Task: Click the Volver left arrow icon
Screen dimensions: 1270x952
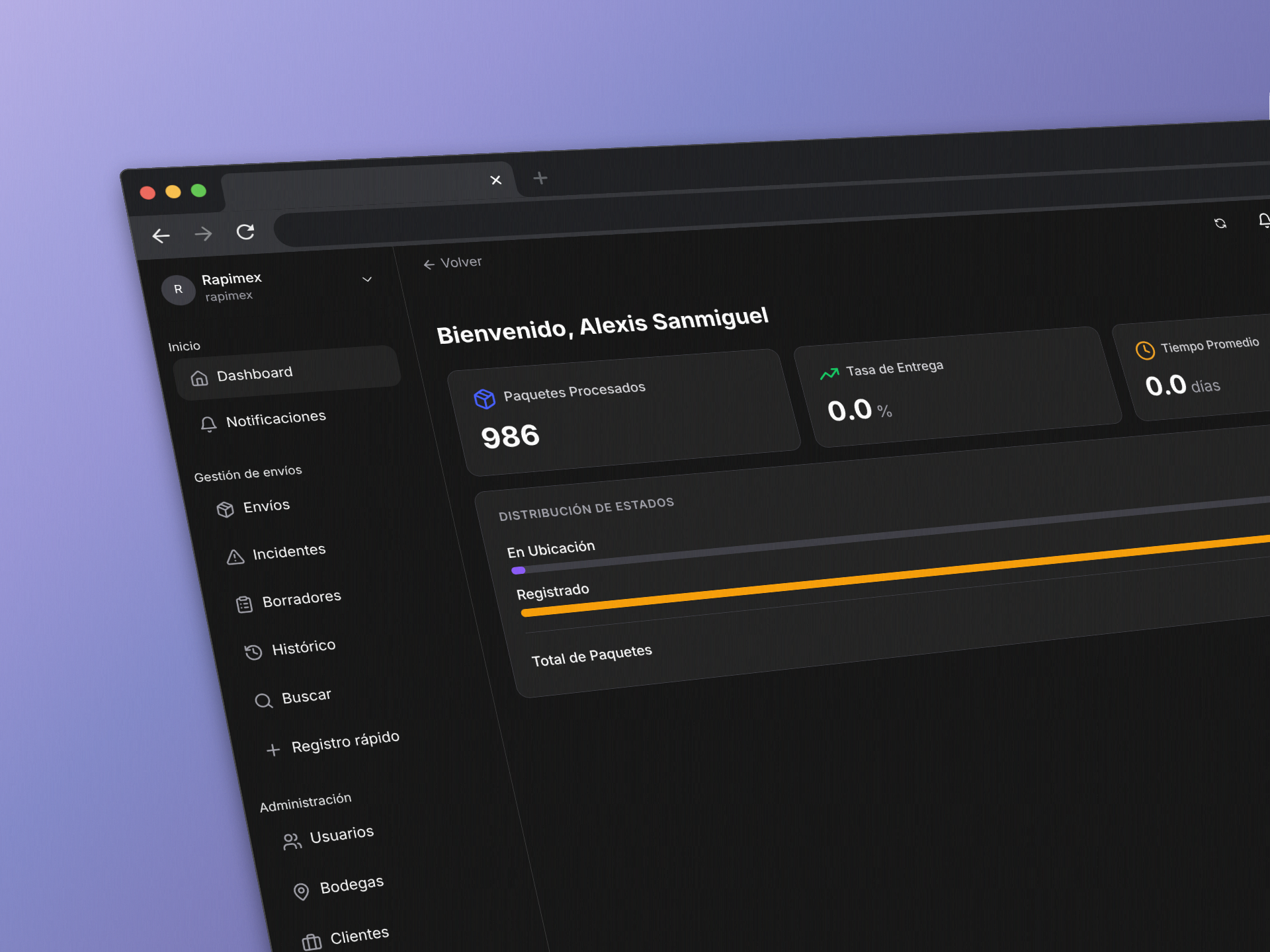Action: pos(429,264)
